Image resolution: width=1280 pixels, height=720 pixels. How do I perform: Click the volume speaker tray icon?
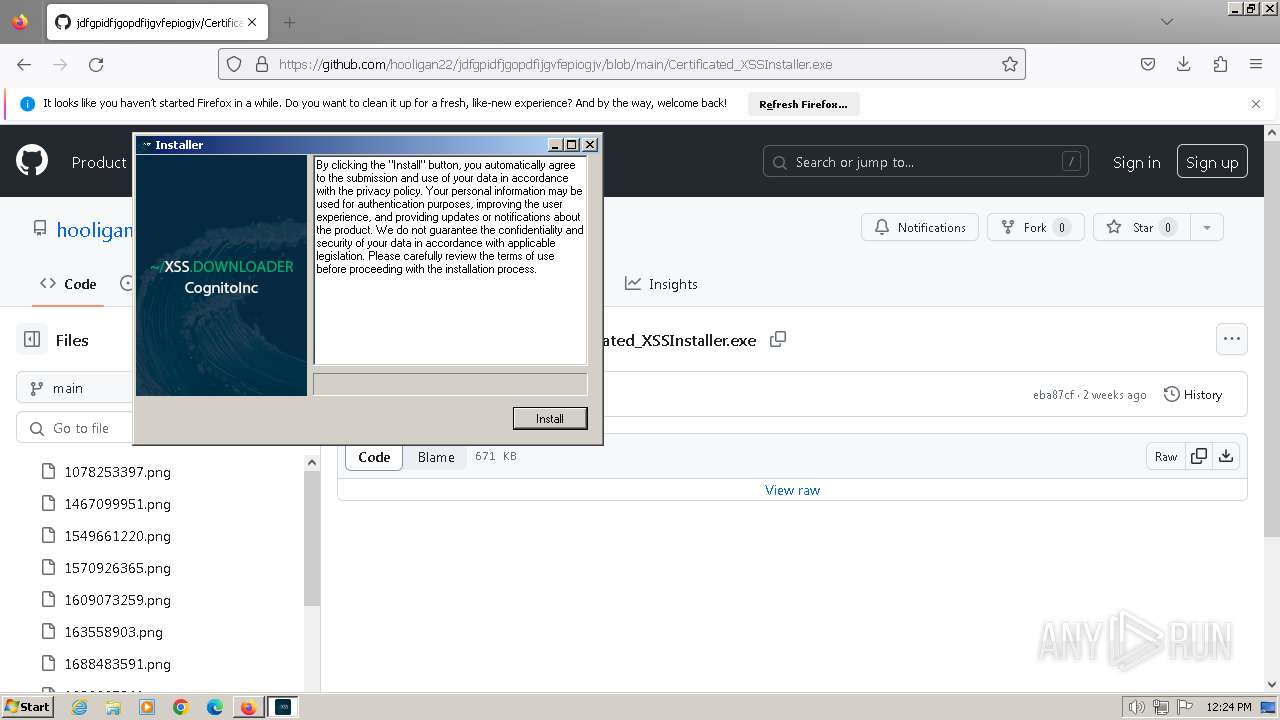[1136, 707]
